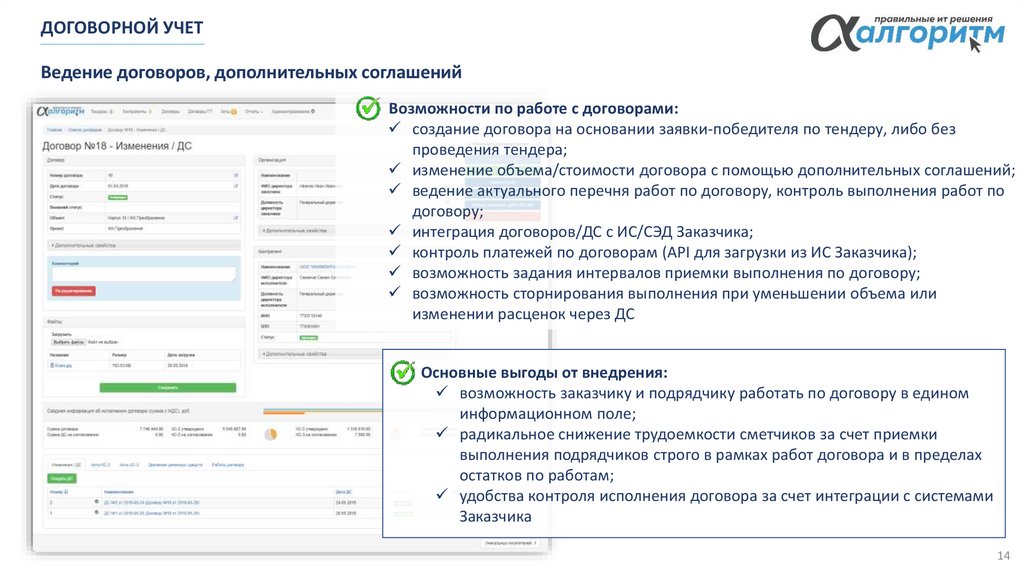Switch to the Акты КС-3 tab

click(x=129, y=465)
